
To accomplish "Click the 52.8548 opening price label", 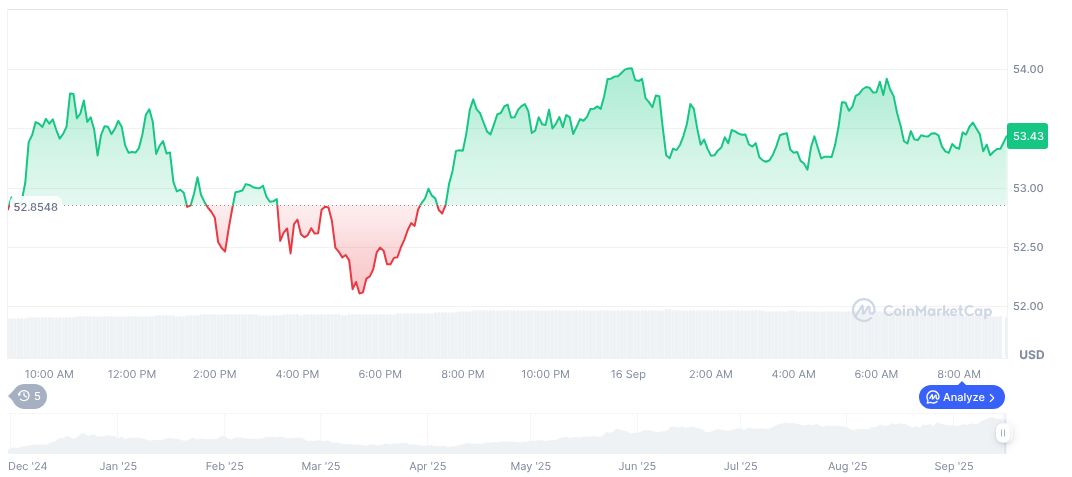I will point(36,206).
